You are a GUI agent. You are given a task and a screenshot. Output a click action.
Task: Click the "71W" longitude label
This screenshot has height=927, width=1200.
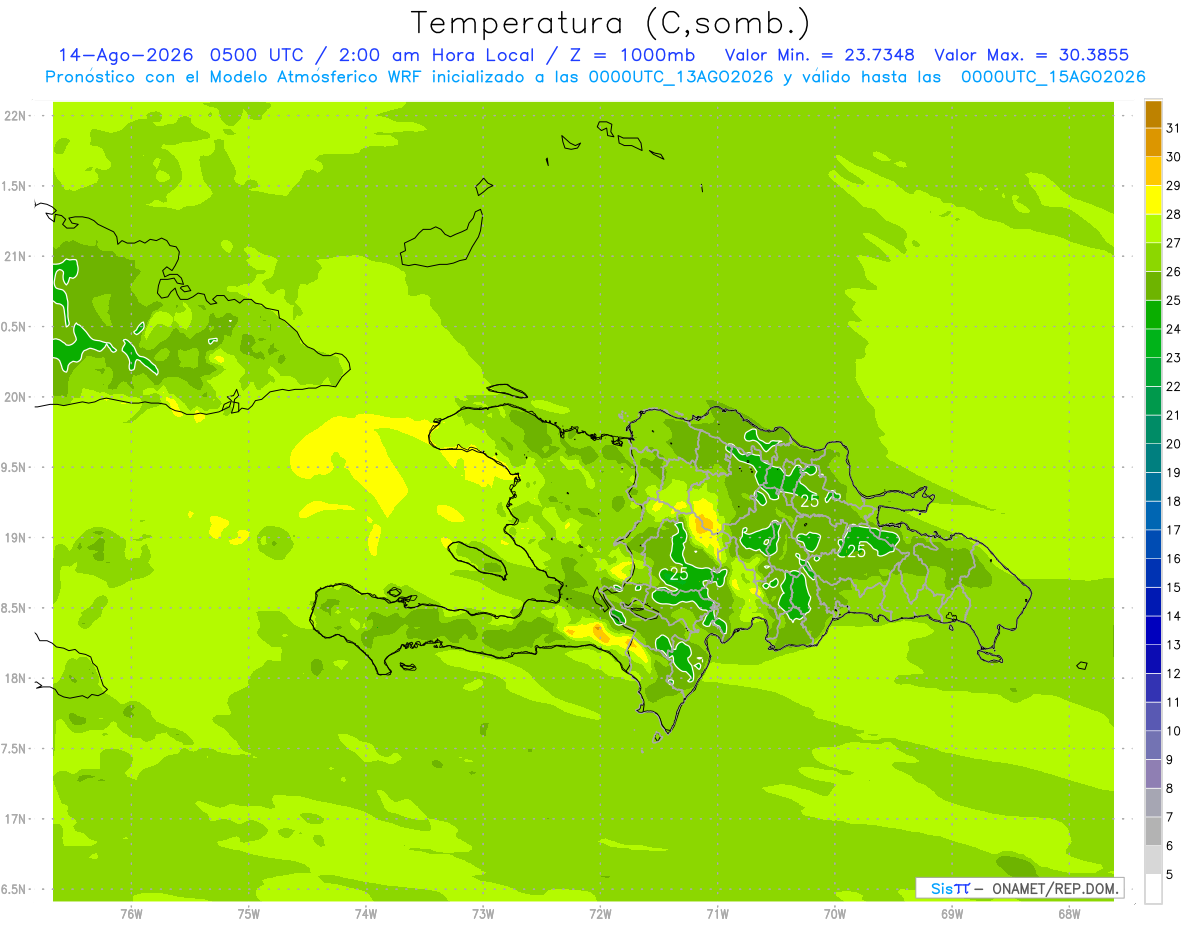pos(717,915)
